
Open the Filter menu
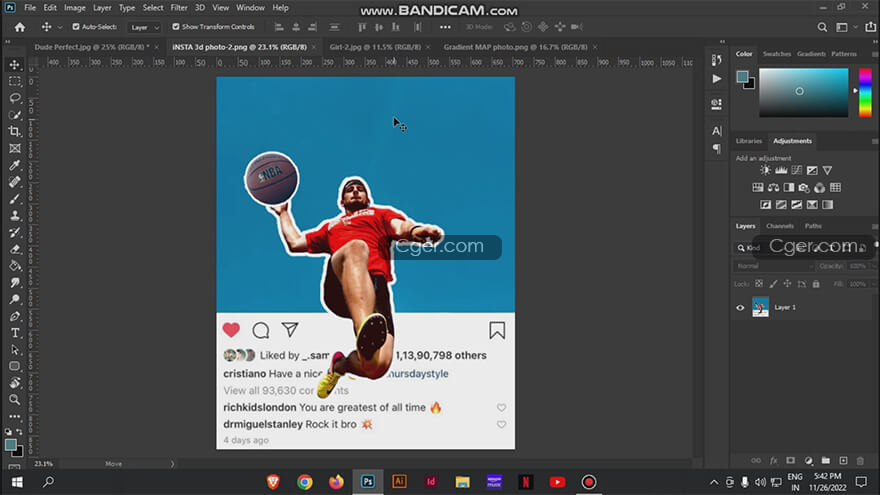(x=179, y=8)
